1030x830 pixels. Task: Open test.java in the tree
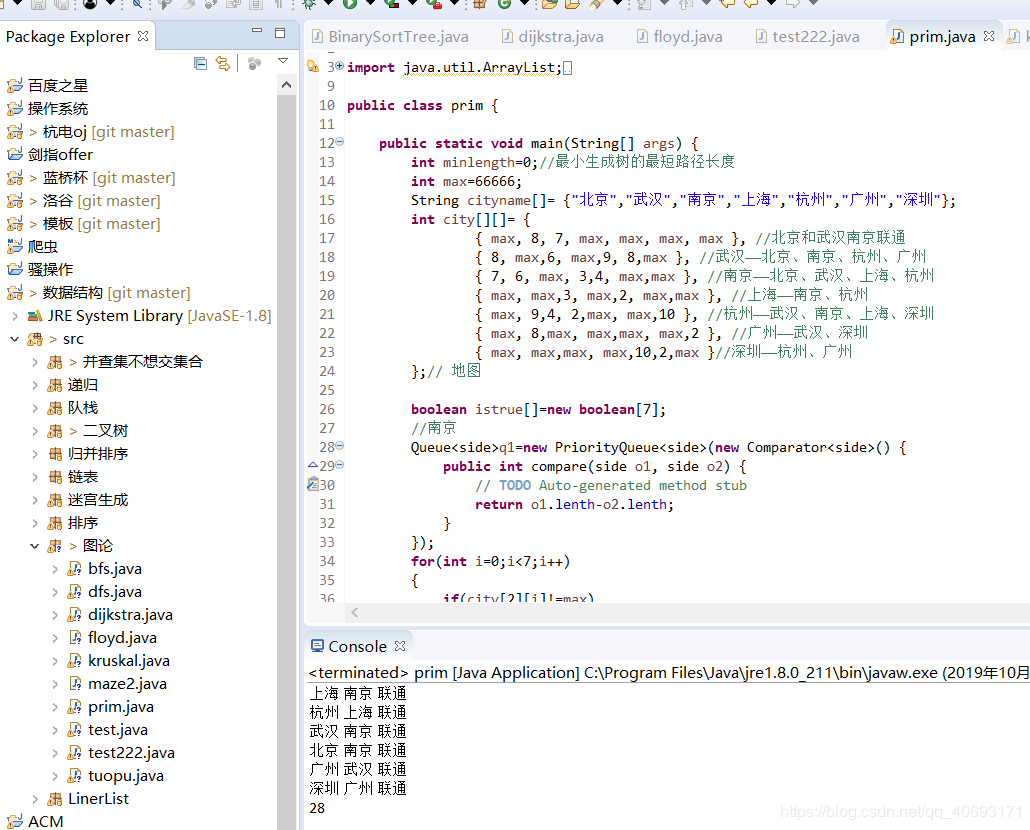pos(118,730)
